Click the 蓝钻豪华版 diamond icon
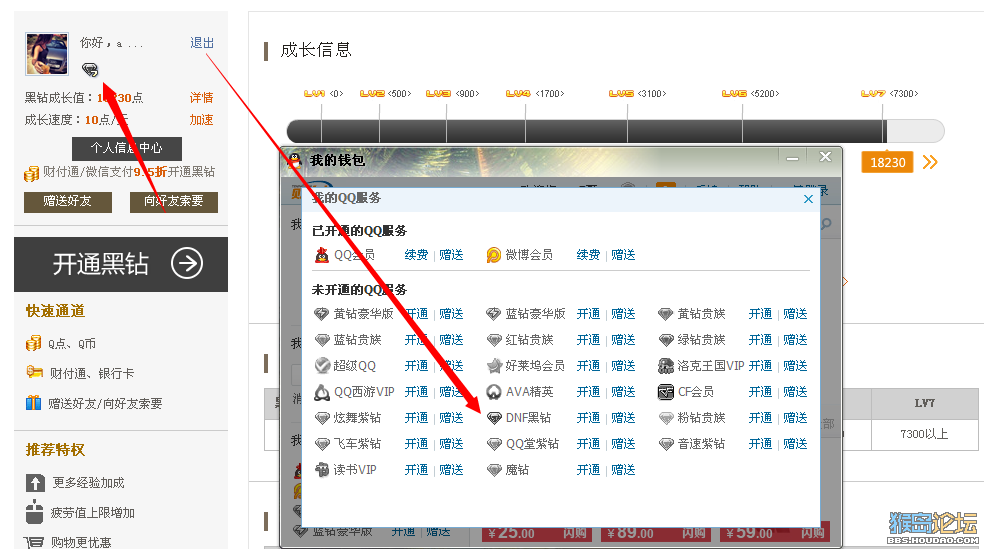Viewport: 984px width, 549px height. click(x=494, y=314)
